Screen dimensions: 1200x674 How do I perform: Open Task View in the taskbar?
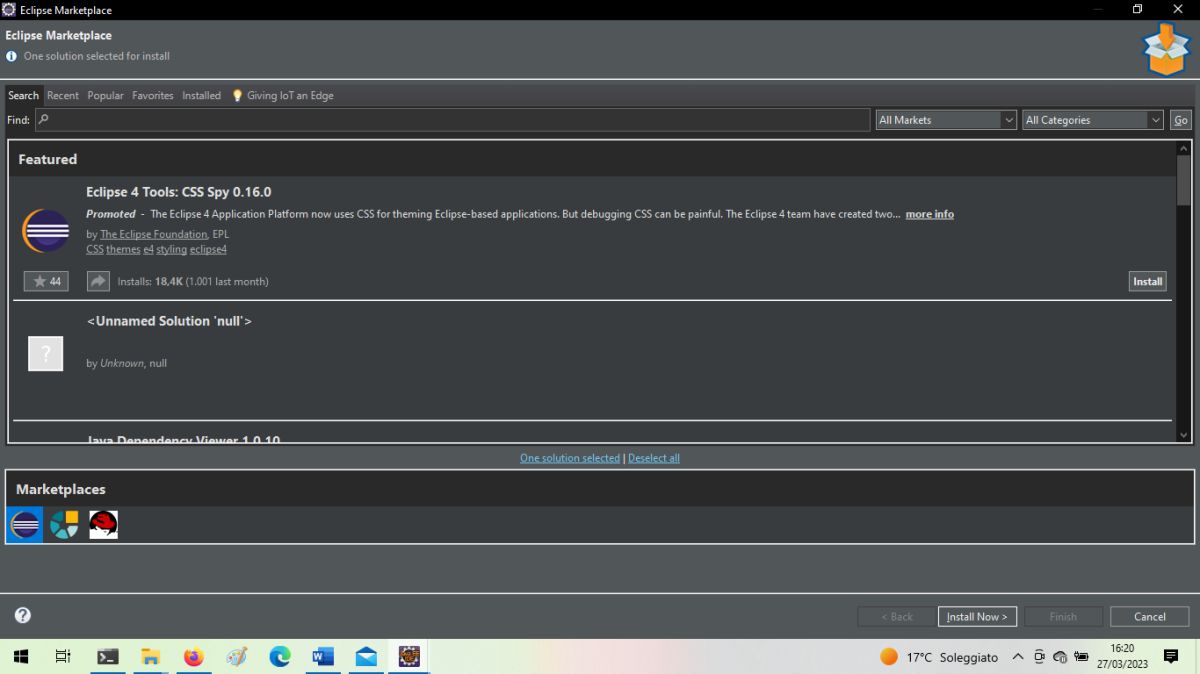pos(63,656)
